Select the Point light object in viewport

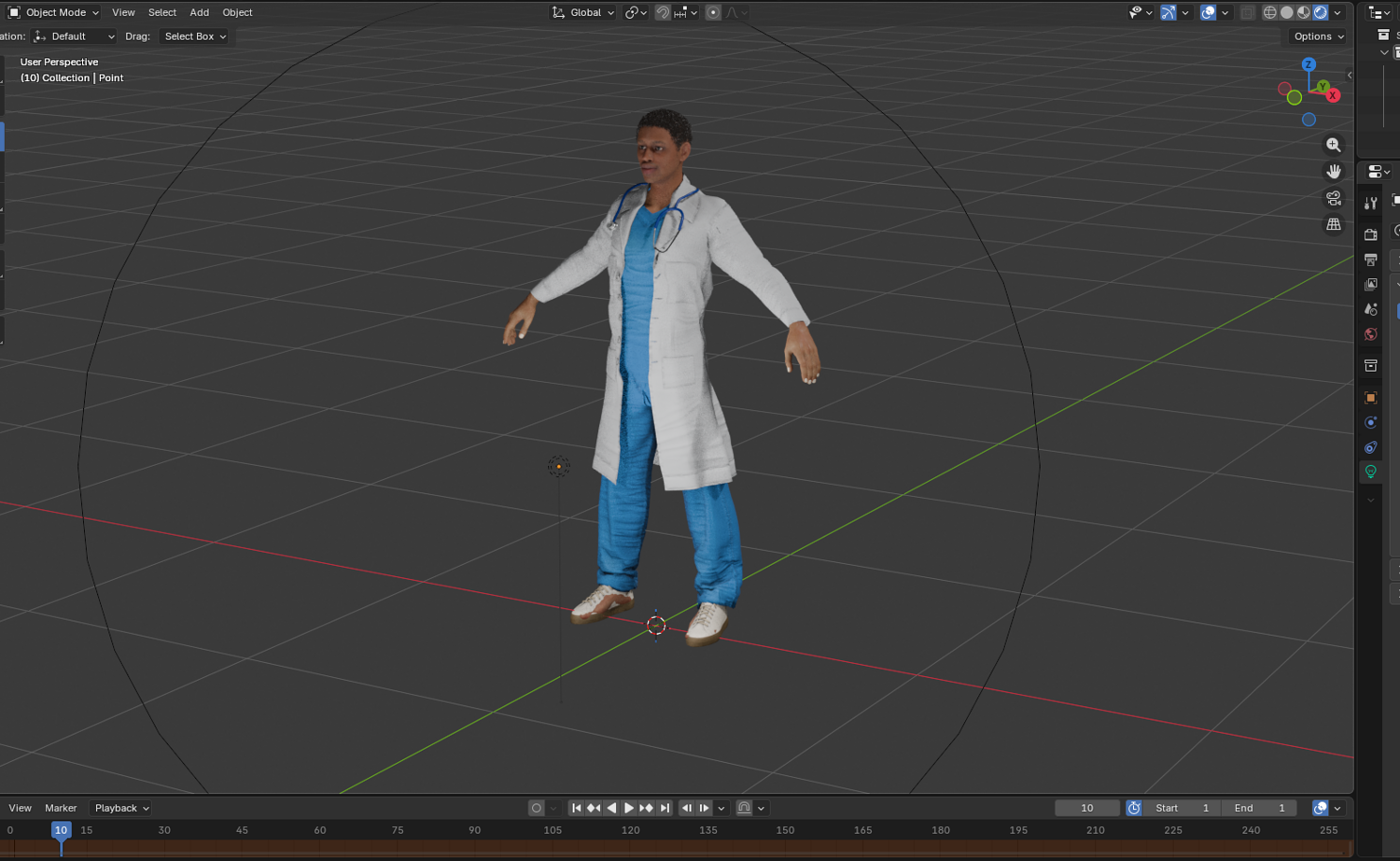[558, 466]
